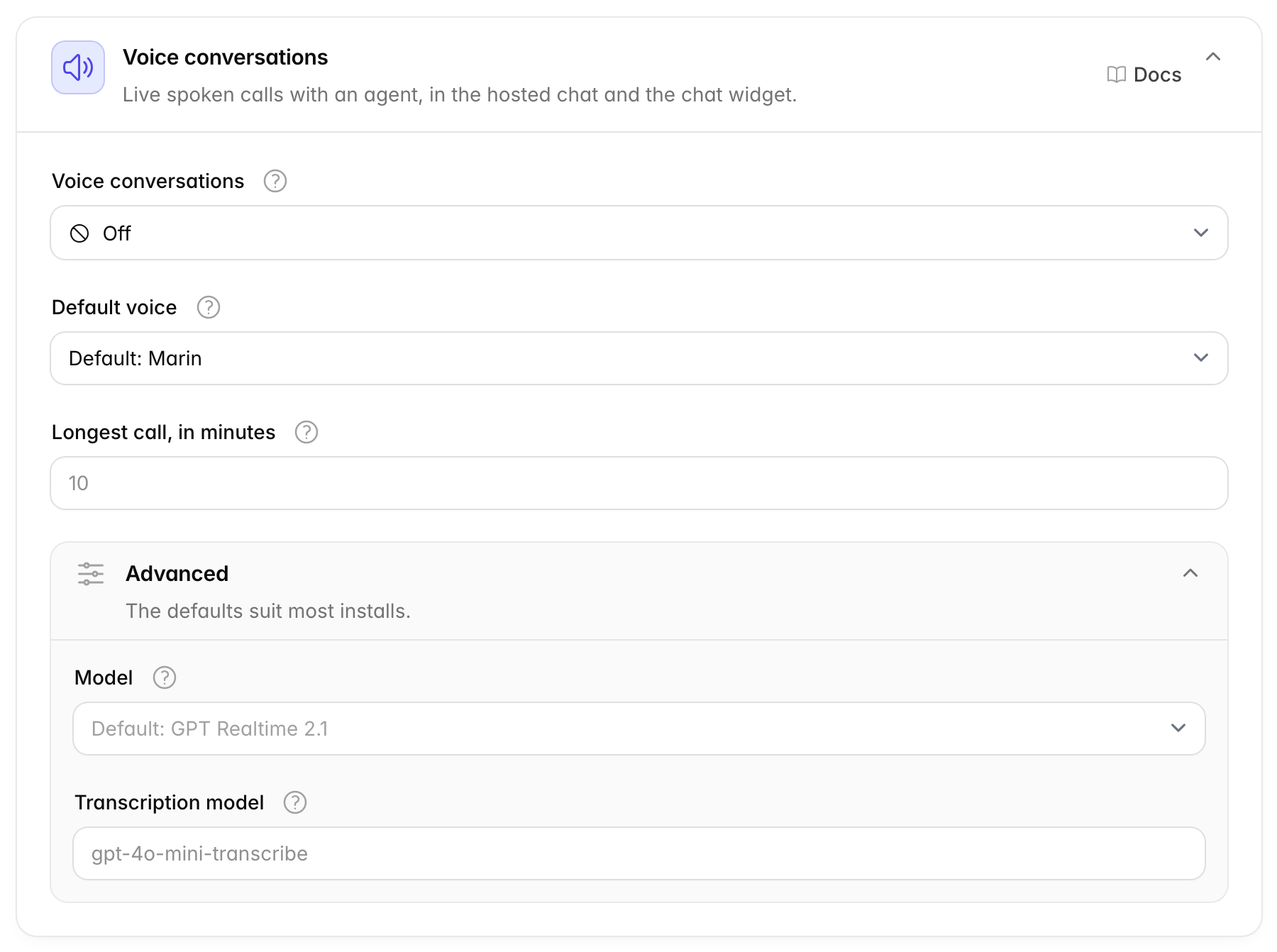This screenshot has width=1277, height=952.
Task: Click the 'Live spoken calls with an agent' description
Action: (x=460, y=94)
